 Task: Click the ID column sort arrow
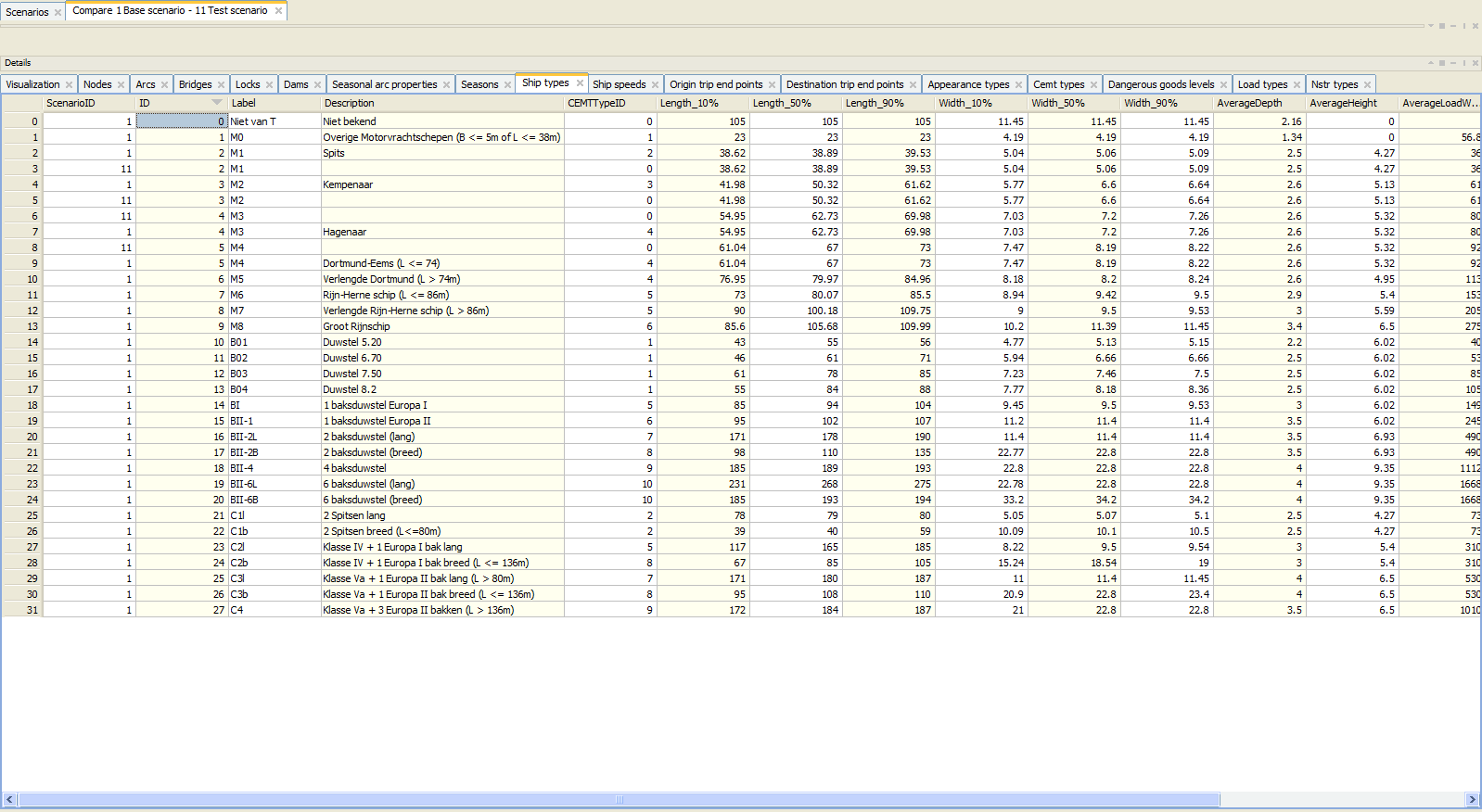point(217,103)
